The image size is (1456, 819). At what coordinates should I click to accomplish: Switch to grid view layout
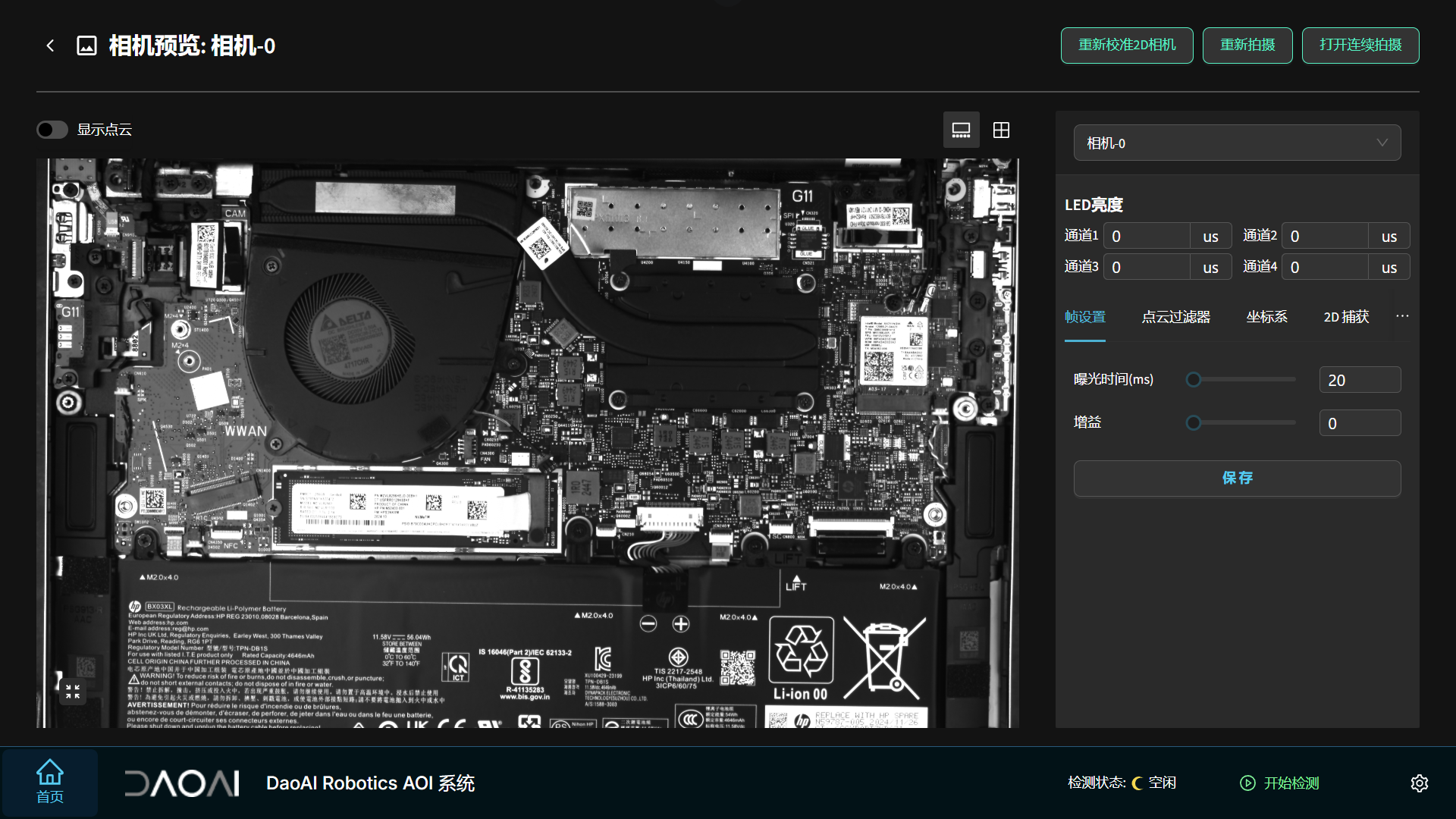1001,130
